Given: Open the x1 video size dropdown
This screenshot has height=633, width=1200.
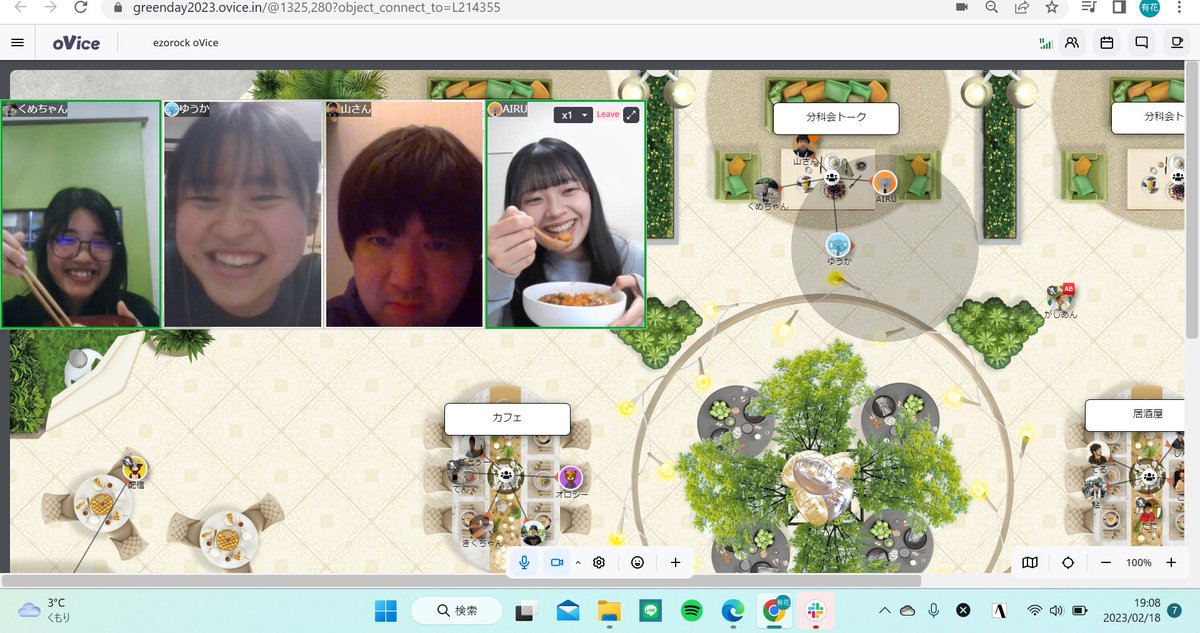Looking at the screenshot, I should pyautogui.click(x=574, y=115).
